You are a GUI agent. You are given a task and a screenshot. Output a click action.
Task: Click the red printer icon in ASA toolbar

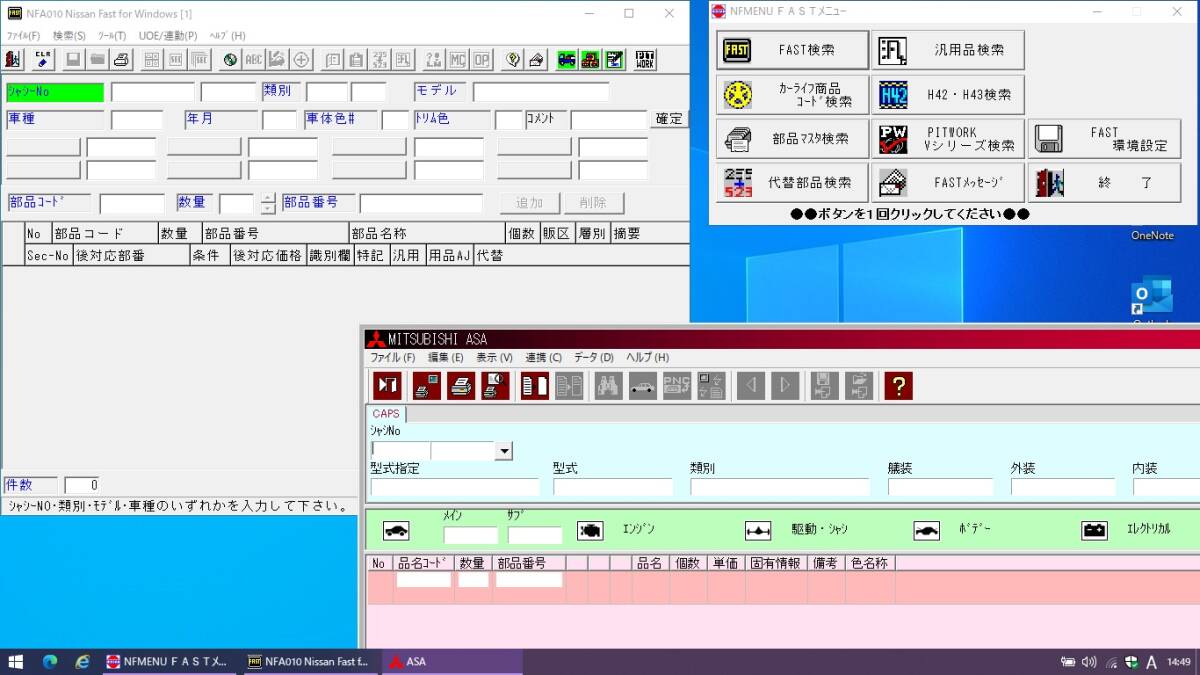click(x=461, y=385)
